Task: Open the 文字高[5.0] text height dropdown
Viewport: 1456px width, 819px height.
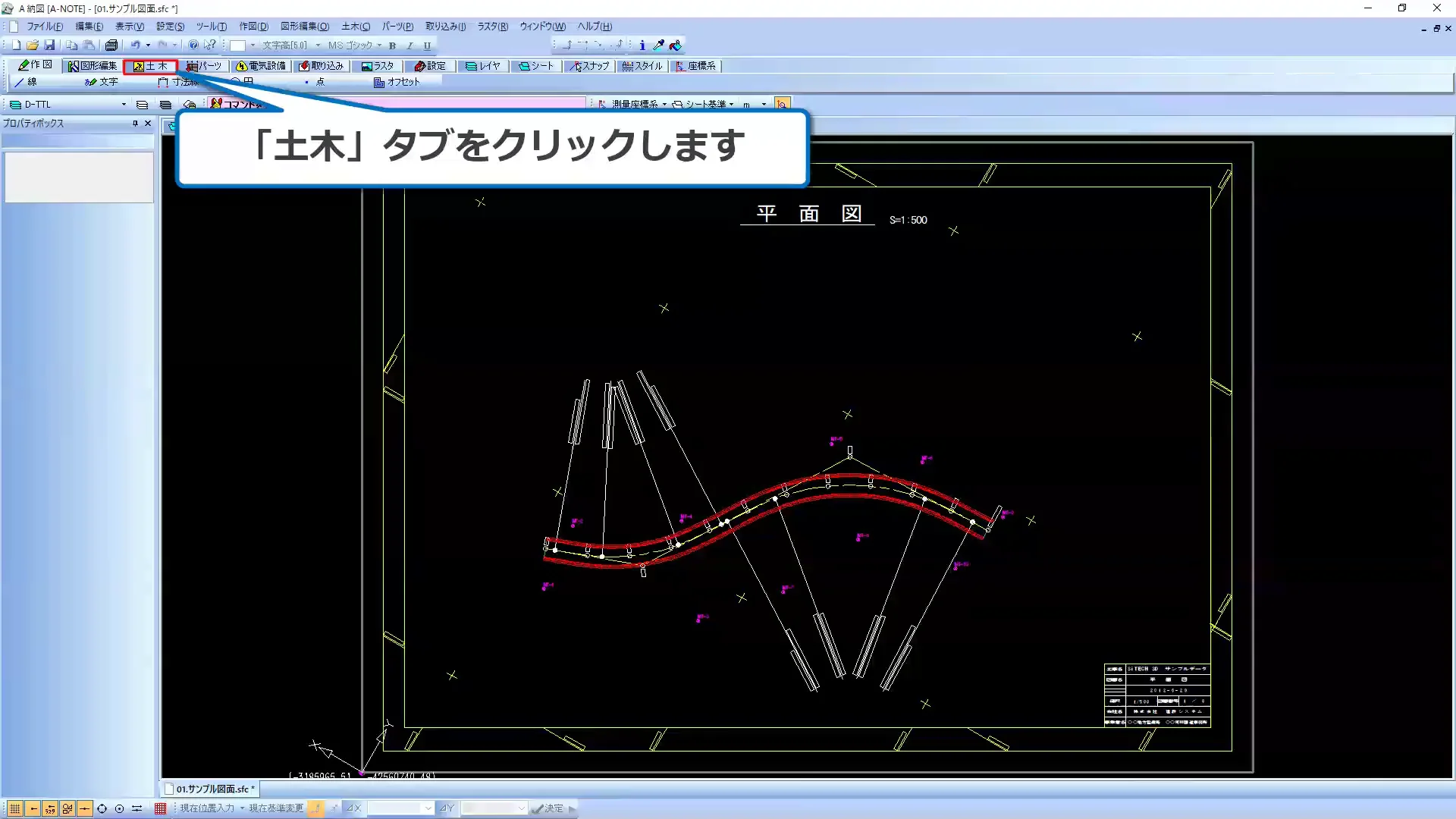Action: pos(318,45)
